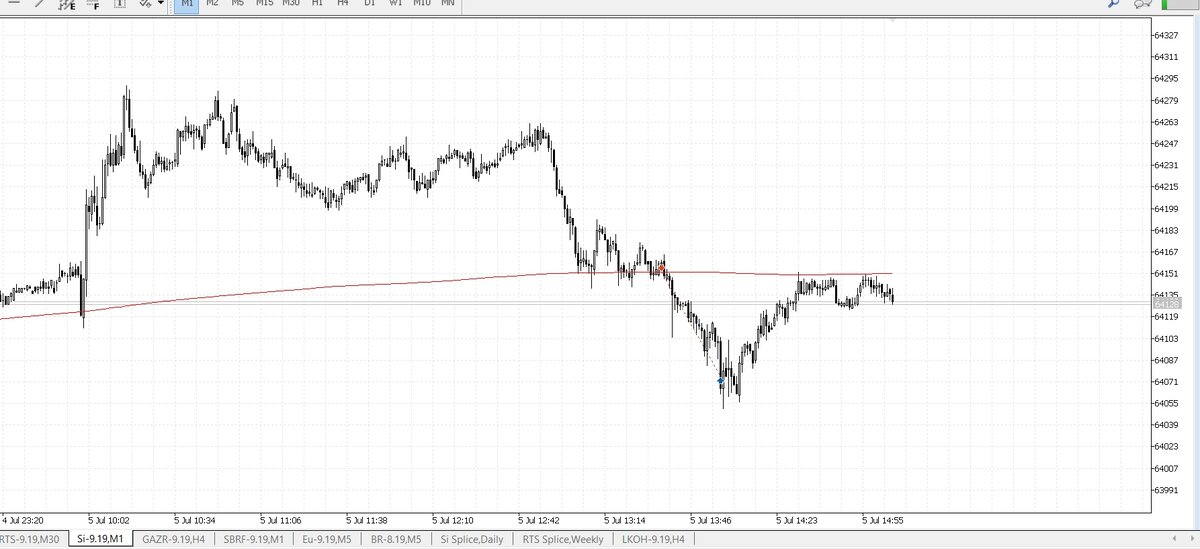
Task: Open the search magnifier icon
Action: pyautogui.click(x=1115, y=4)
